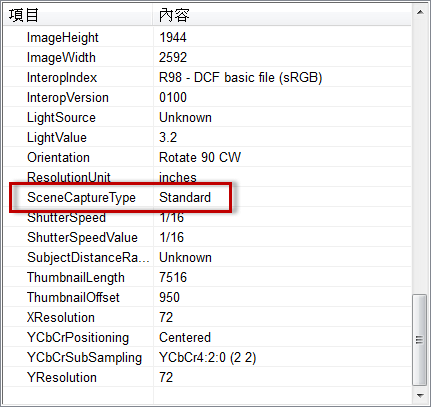The height and width of the screenshot is (407, 431).
Task: Select the ThumbnailOffset row
Action: 207,297
